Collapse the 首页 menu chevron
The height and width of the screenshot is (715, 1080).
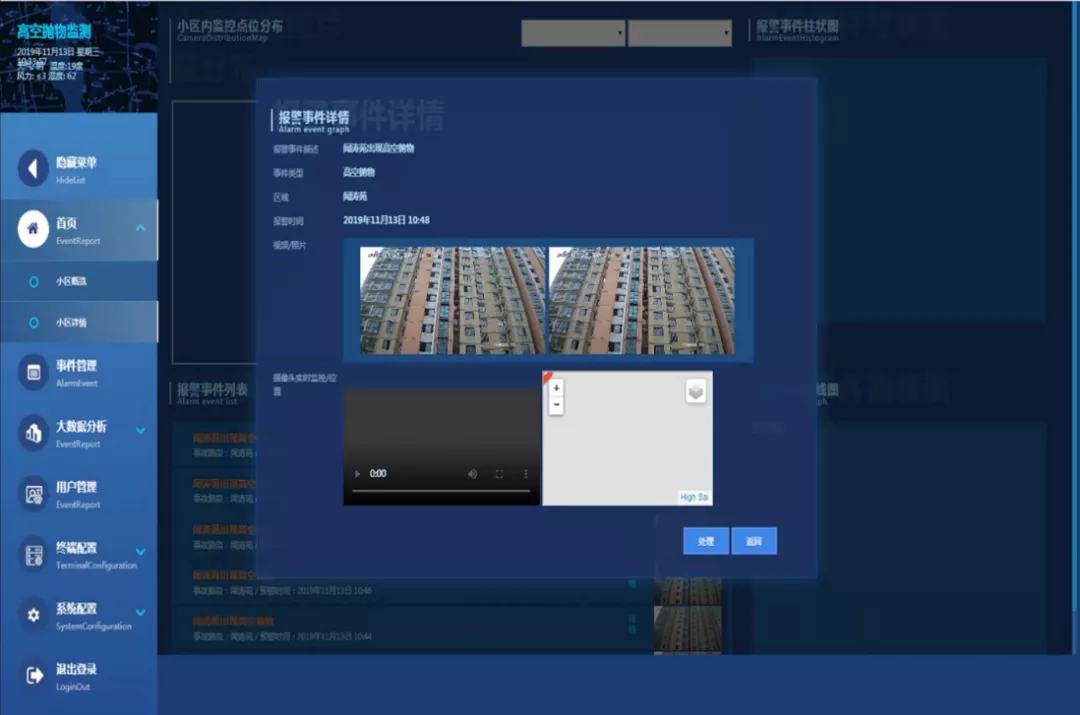tap(140, 229)
